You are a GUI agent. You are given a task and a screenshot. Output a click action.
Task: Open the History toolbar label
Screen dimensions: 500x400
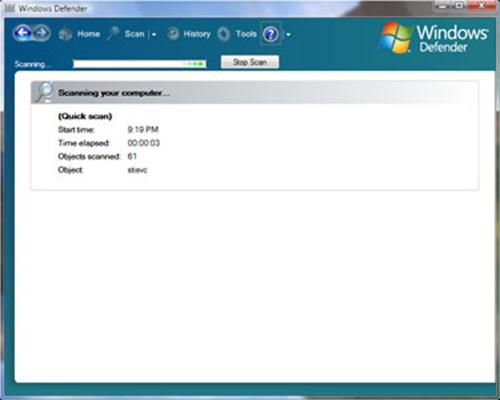(197, 34)
